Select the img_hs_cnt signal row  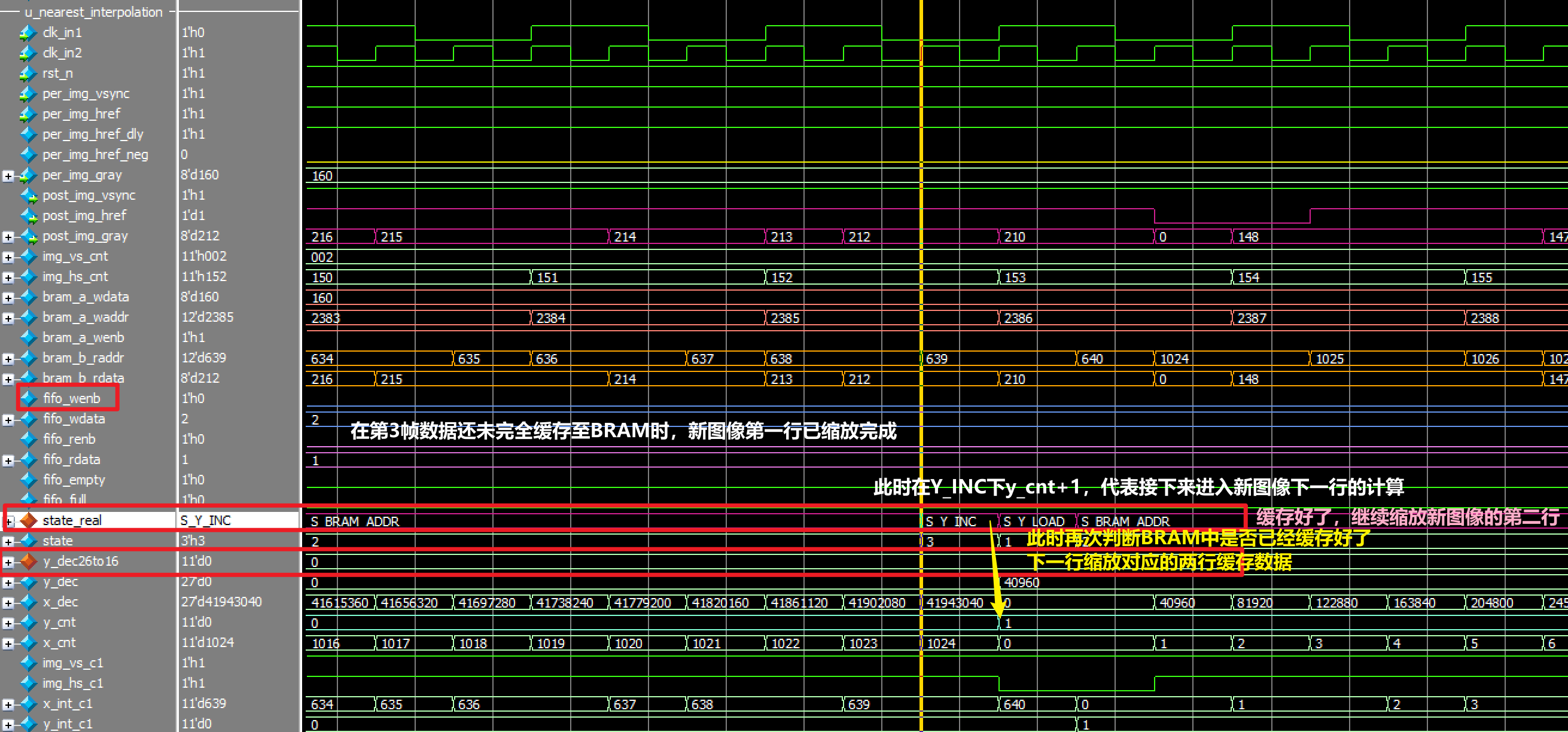click(x=75, y=277)
